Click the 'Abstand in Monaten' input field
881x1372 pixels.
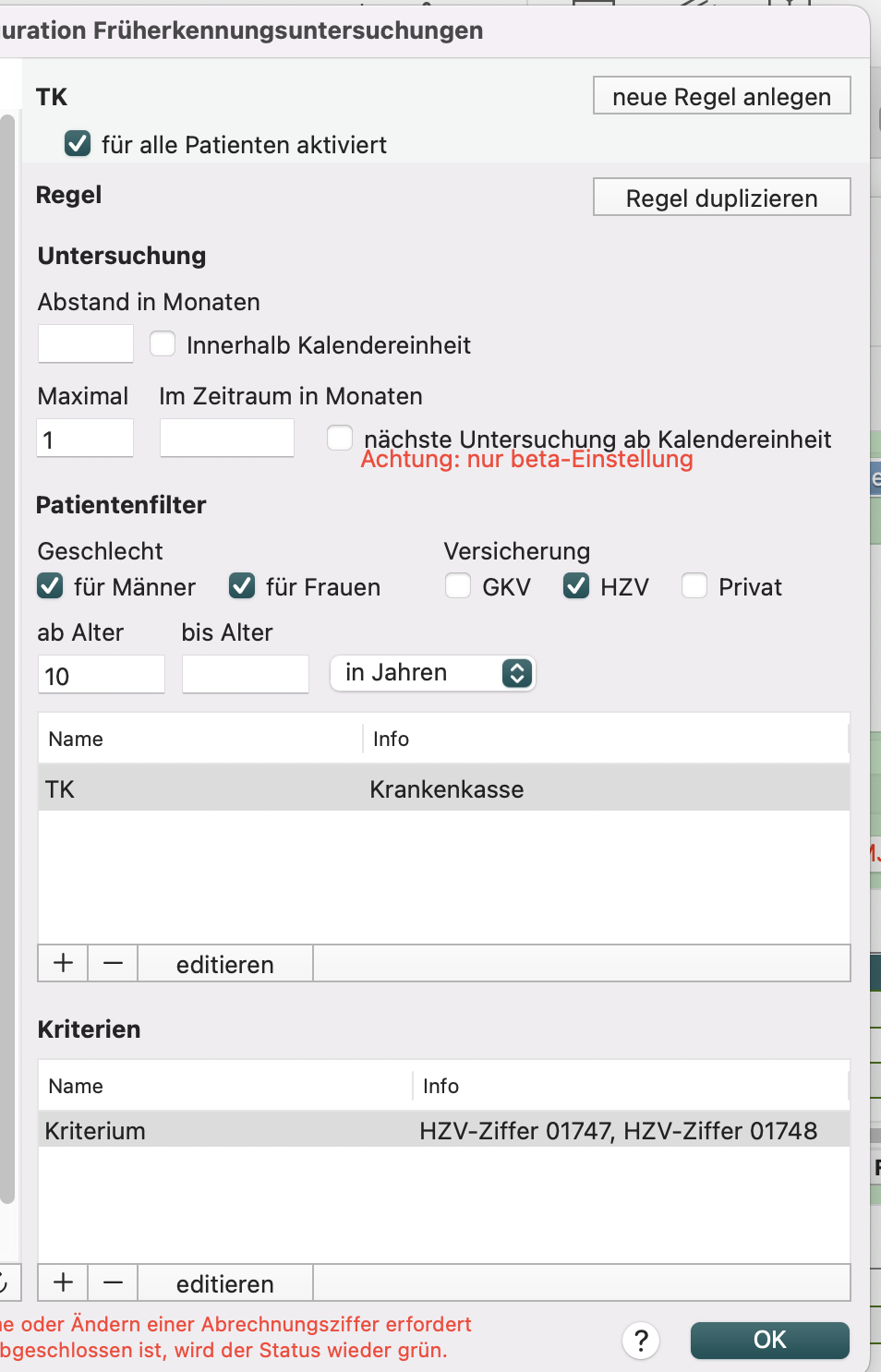click(86, 344)
